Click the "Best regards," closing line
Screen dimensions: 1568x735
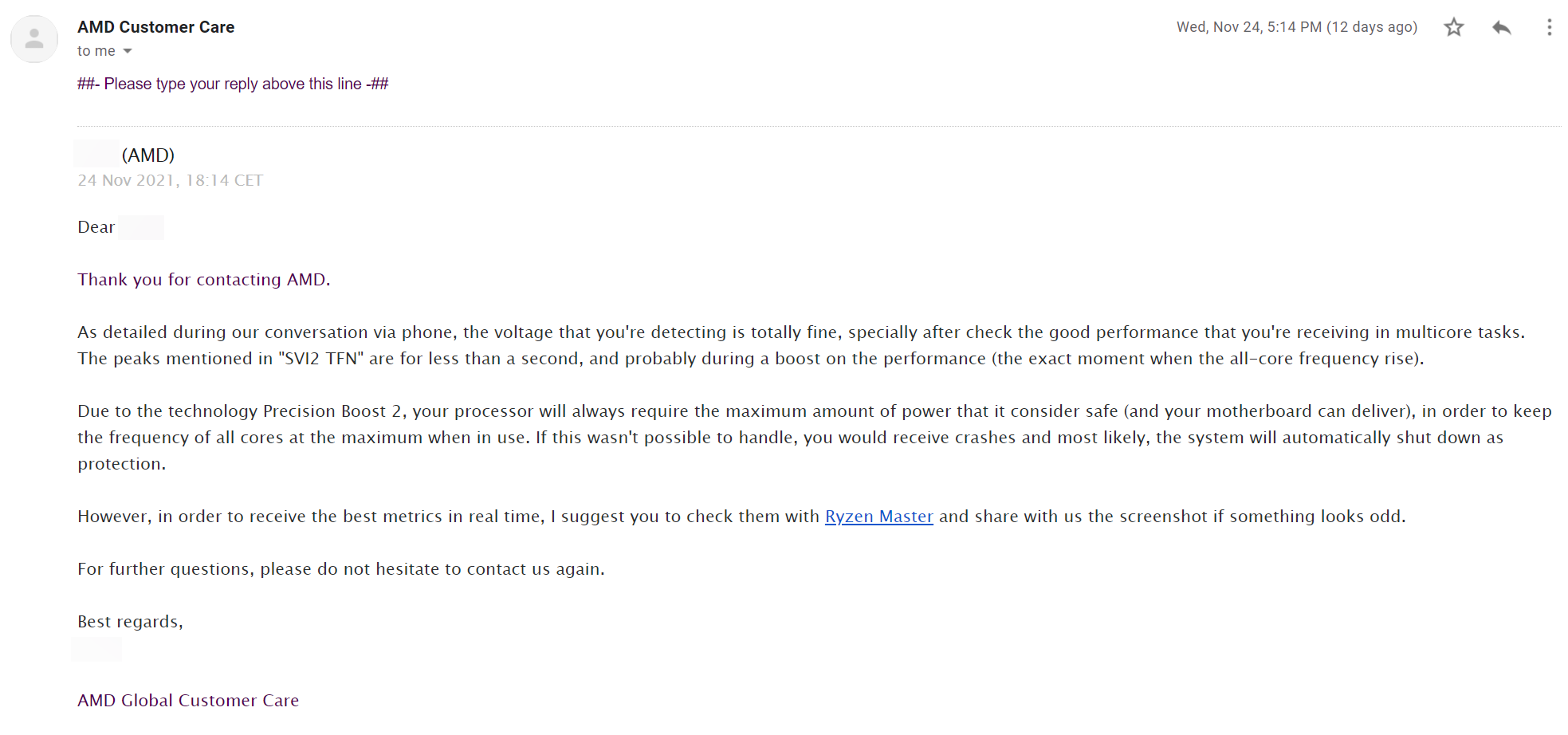(130, 622)
